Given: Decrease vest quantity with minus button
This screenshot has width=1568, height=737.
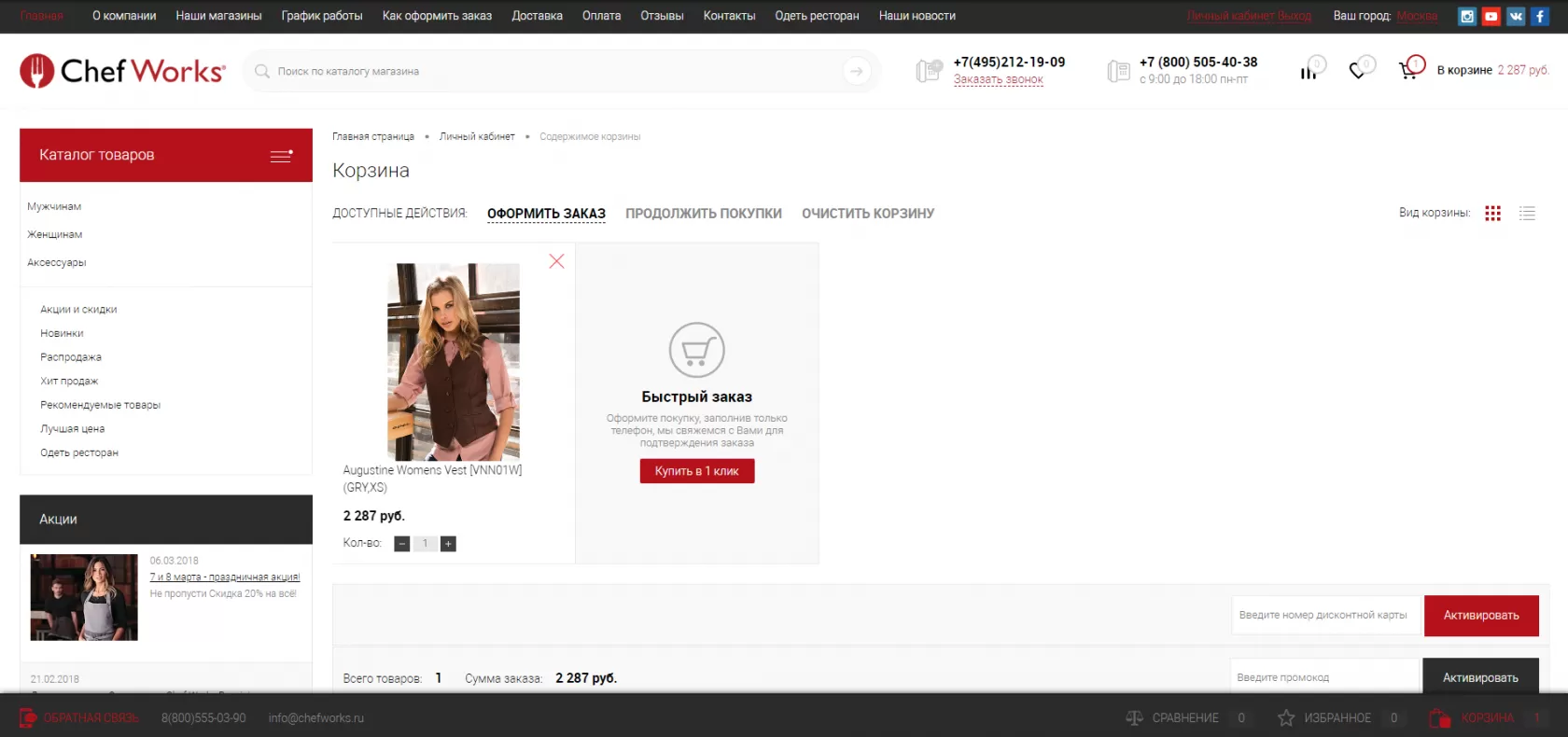Looking at the screenshot, I should pyautogui.click(x=402, y=544).
